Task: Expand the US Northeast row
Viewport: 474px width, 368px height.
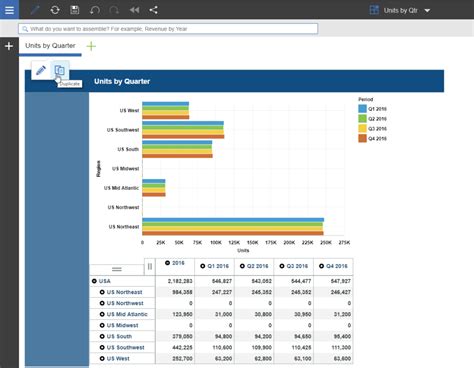Action: 102,292
